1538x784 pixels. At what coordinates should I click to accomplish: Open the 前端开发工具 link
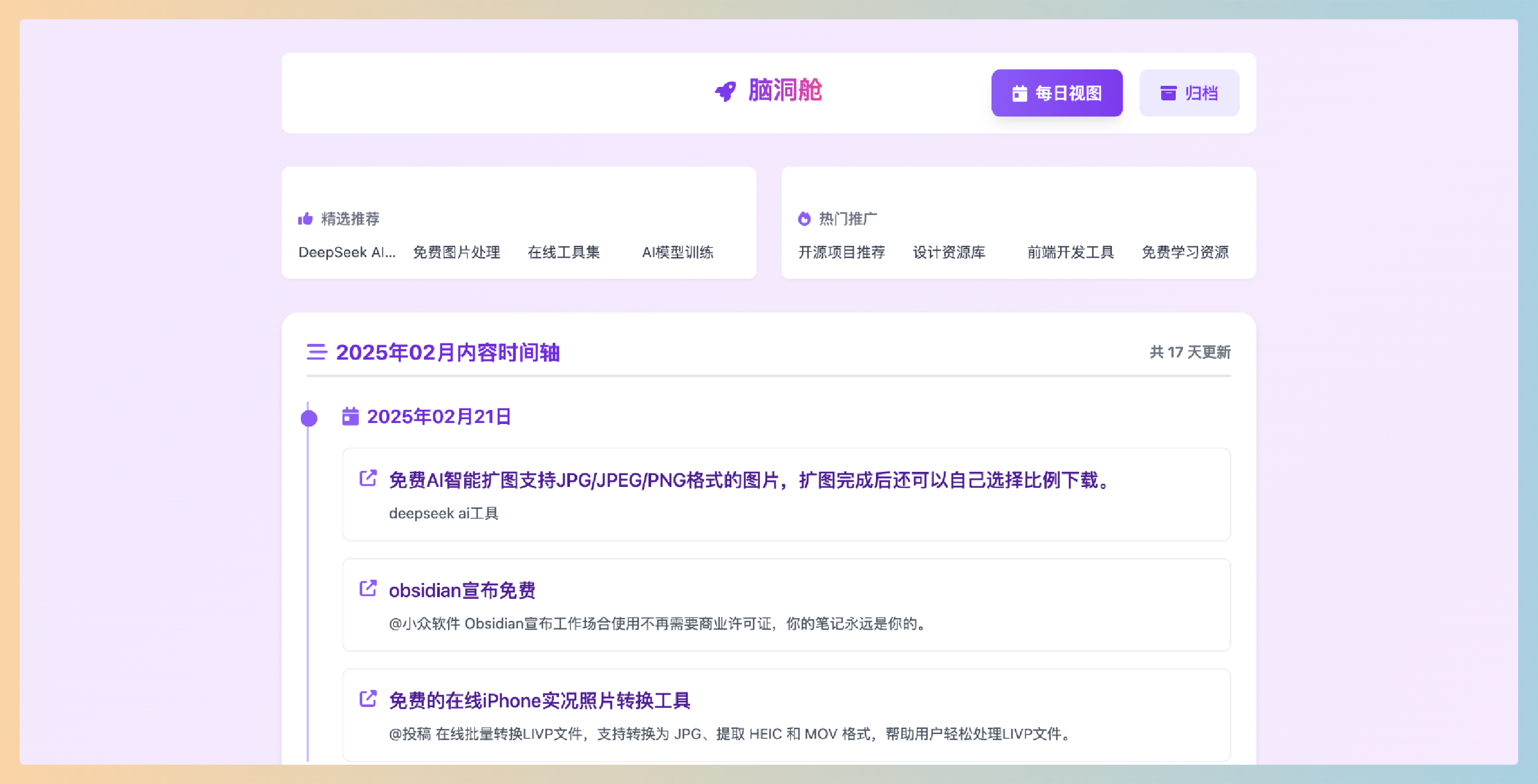1071,252
